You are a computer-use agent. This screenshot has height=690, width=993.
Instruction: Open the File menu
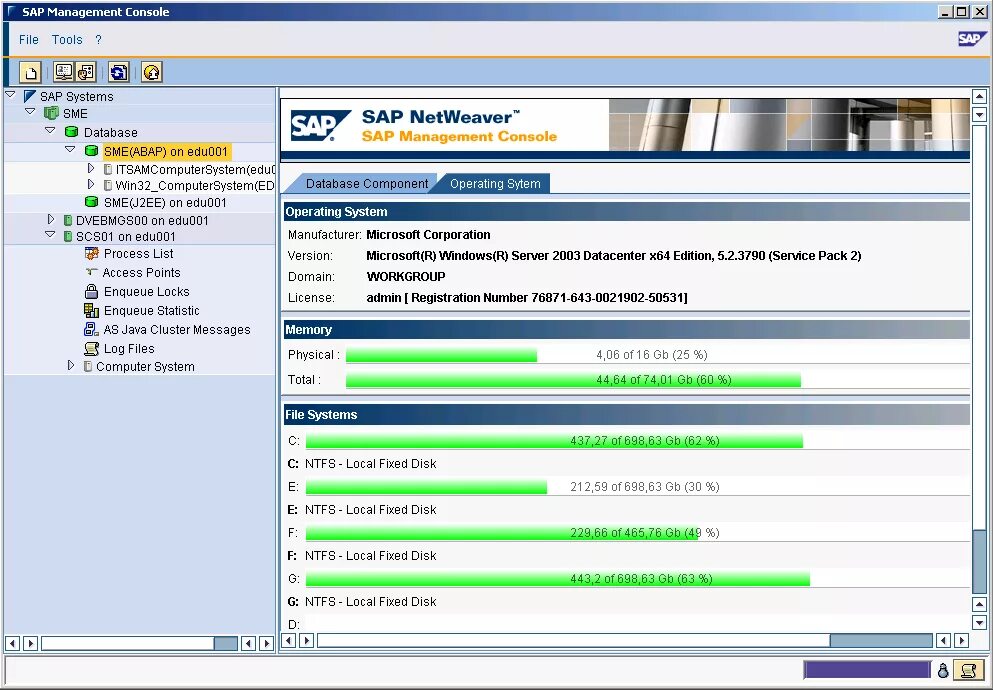(x=28, y=39)
